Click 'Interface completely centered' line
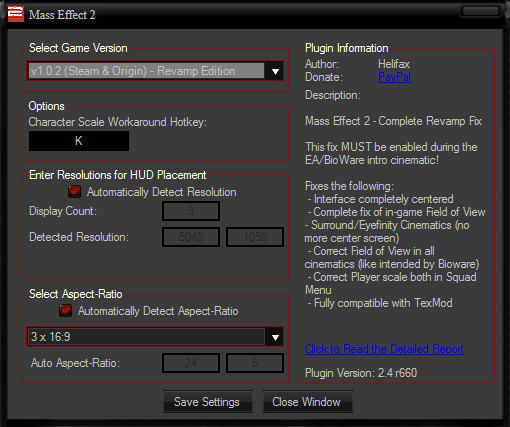The width and height of the screenshot is (510, 427). click(381, 199)
